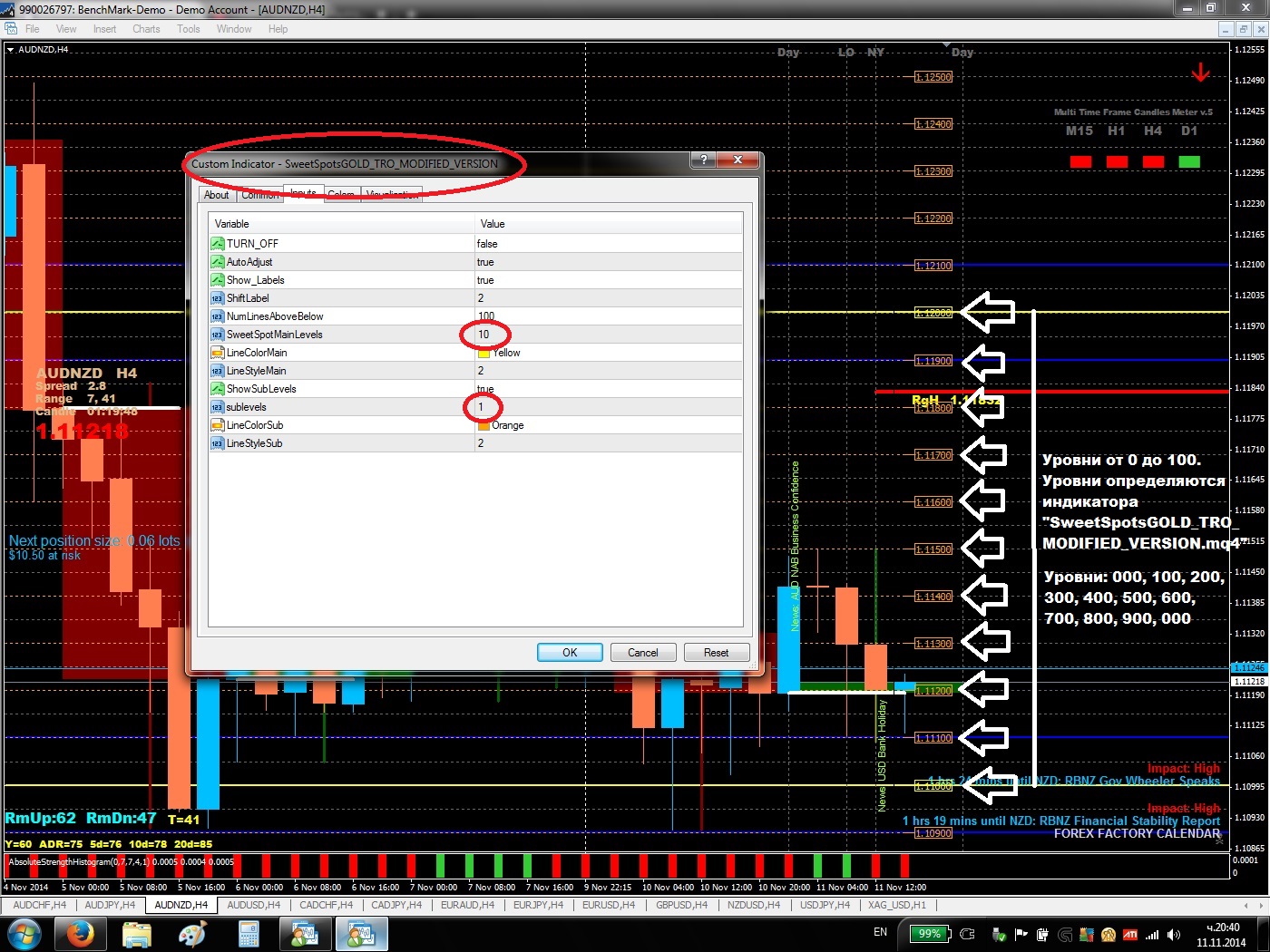Open the AUDNZD,H4 chart window dropdown arrow
This screenshot has width=1270, height=952.
tap(10, 50)
